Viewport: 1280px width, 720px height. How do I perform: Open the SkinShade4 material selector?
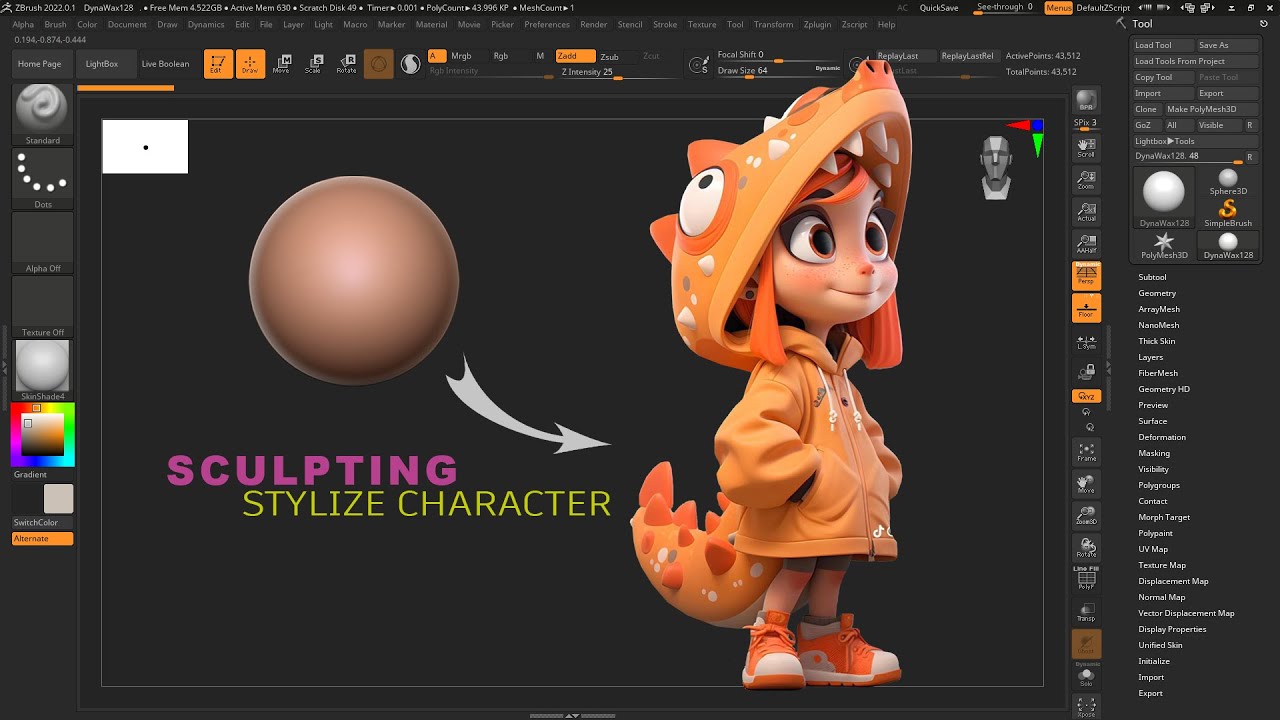[x=42, y=370]
